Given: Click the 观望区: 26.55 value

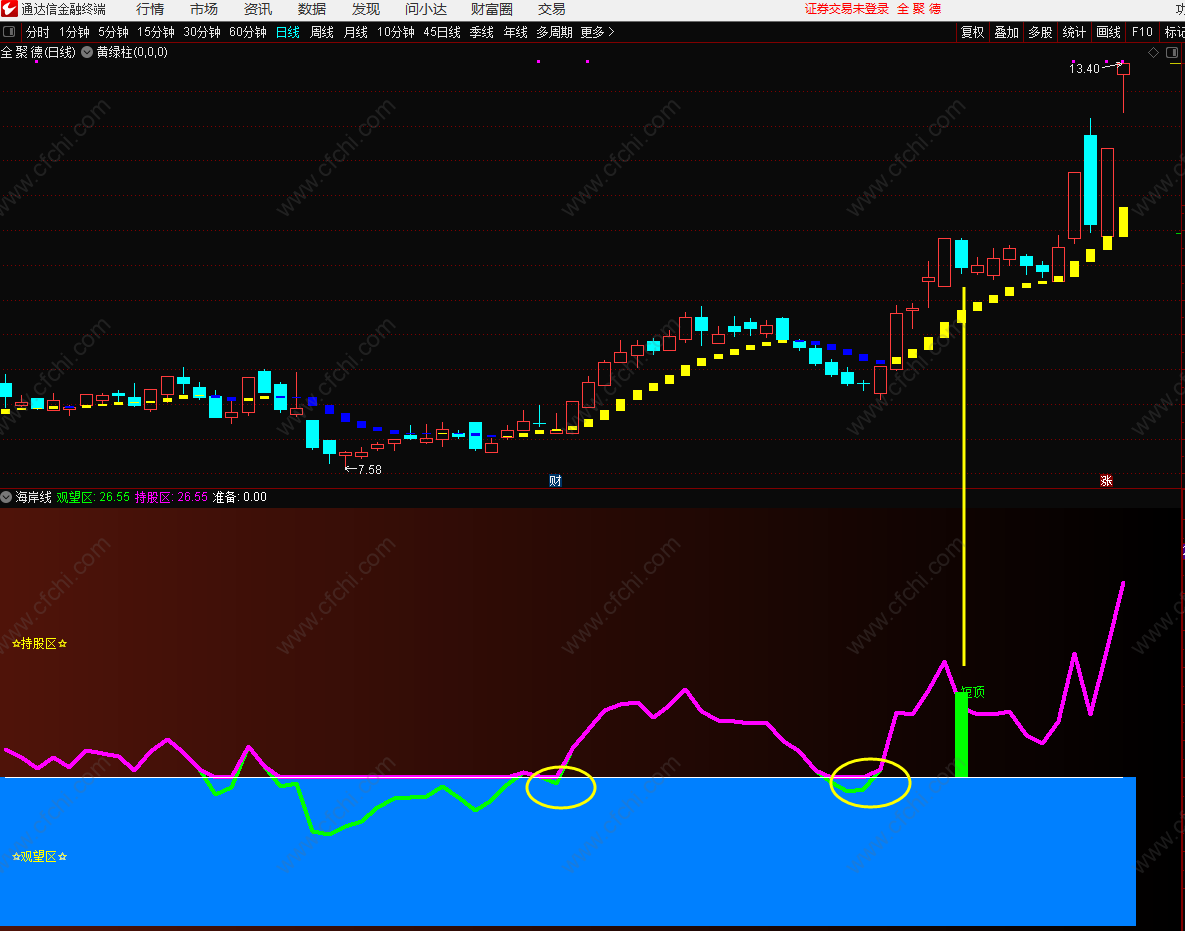Looking at the screenshot, I should click(93, 496).
